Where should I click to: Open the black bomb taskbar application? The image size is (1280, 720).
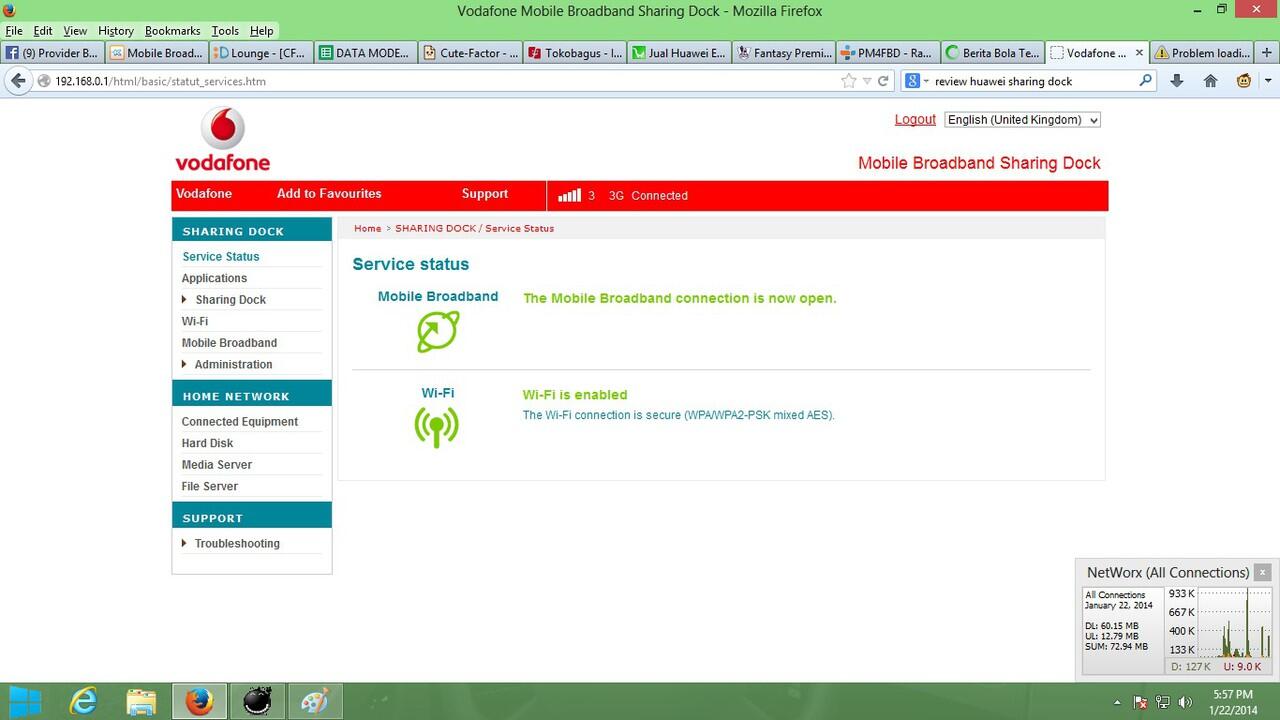coord(257,702)
